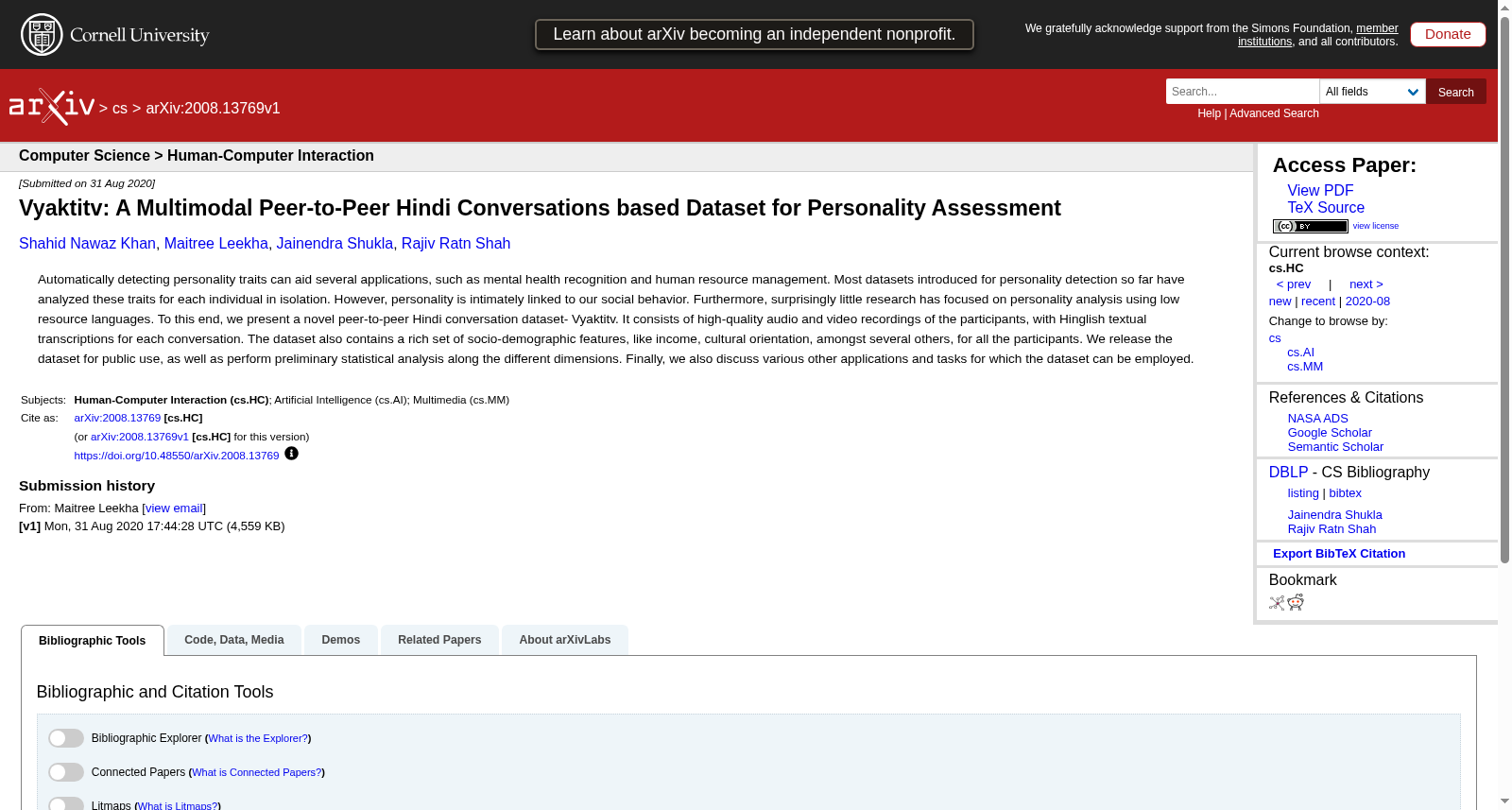Open DBLP author Rajiv Ratn Shah link
This screenshot has width=1512, height=810.
pyautogui.click(x=1332, y=529)
